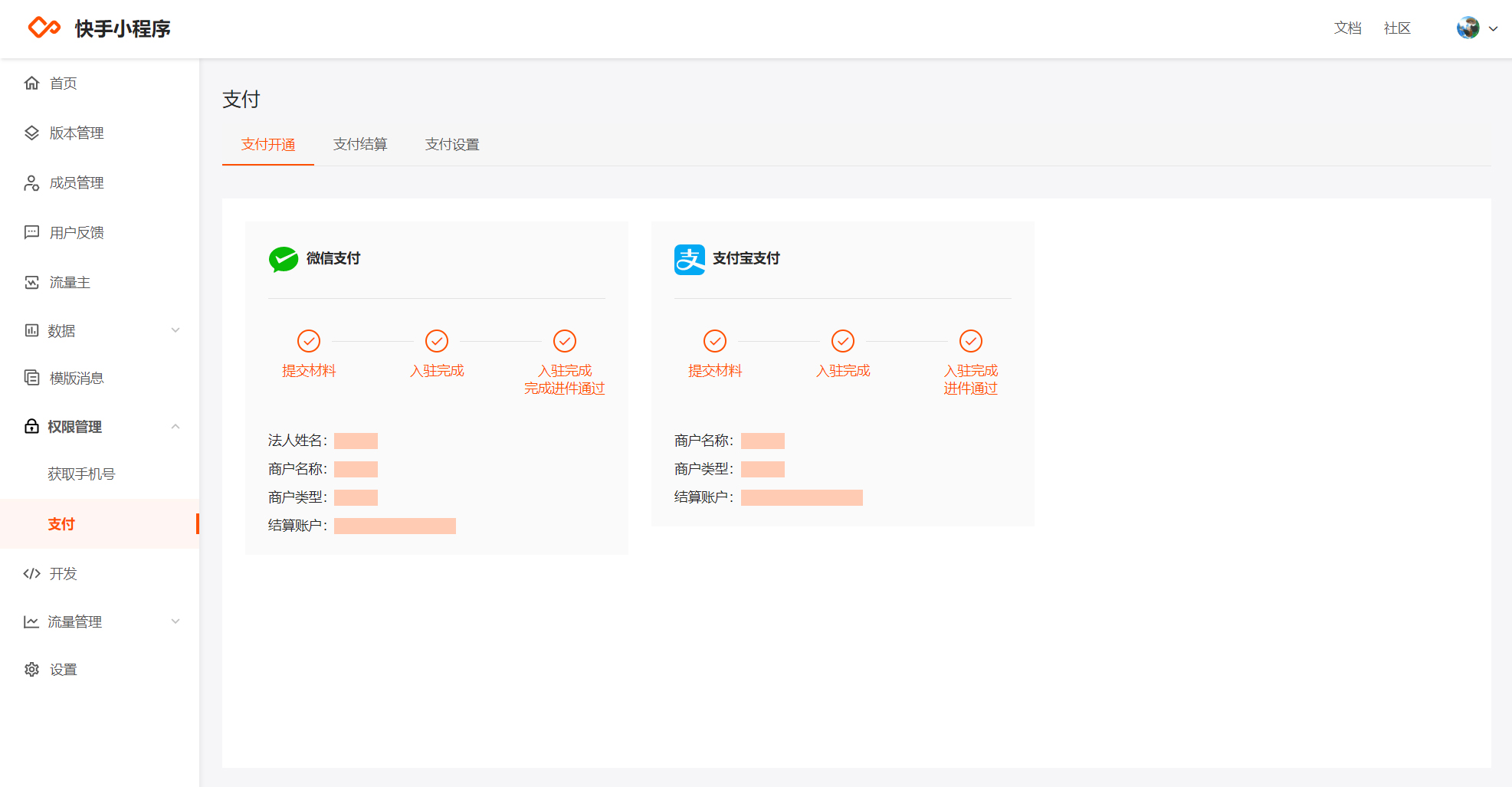Click the 微信支付 card title
Screen dimensions: 1512x787
(x=333, y=258)
